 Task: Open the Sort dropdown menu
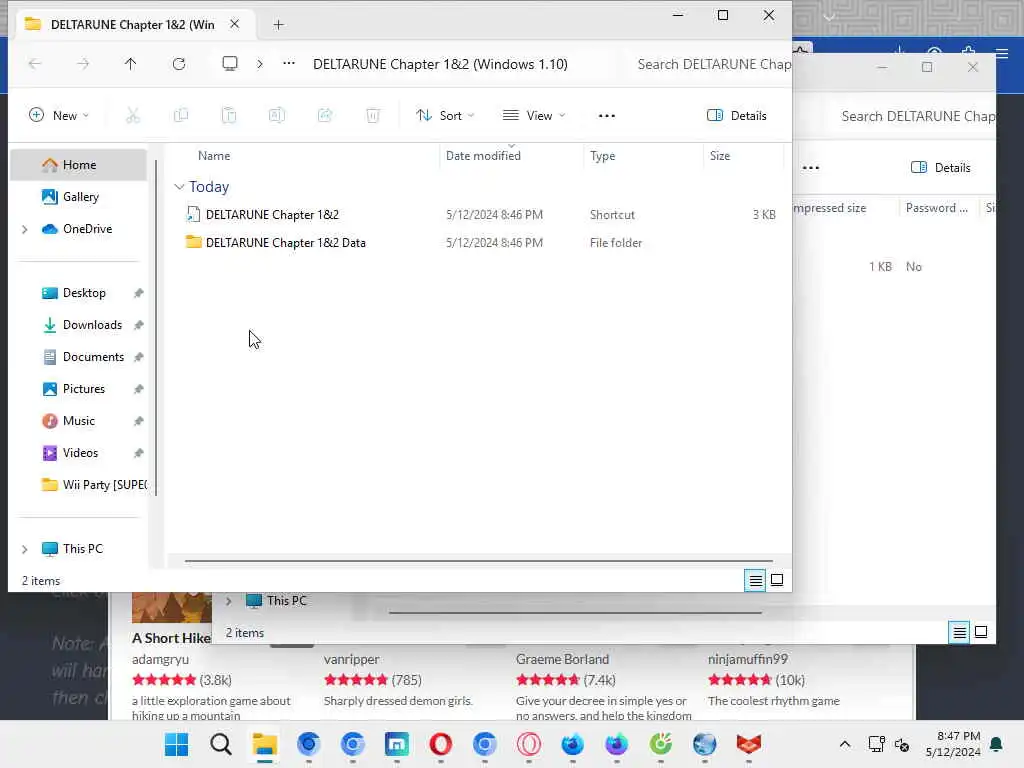click(445, 116)
